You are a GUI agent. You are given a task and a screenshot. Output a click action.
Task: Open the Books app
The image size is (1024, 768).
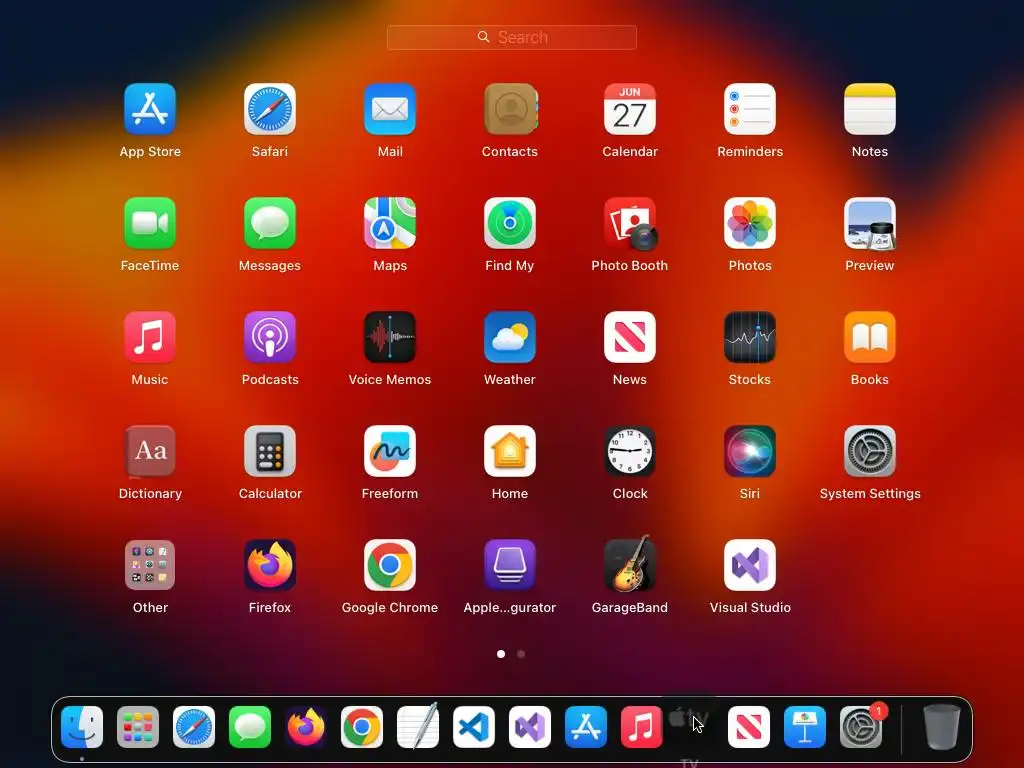coord(870,337)
